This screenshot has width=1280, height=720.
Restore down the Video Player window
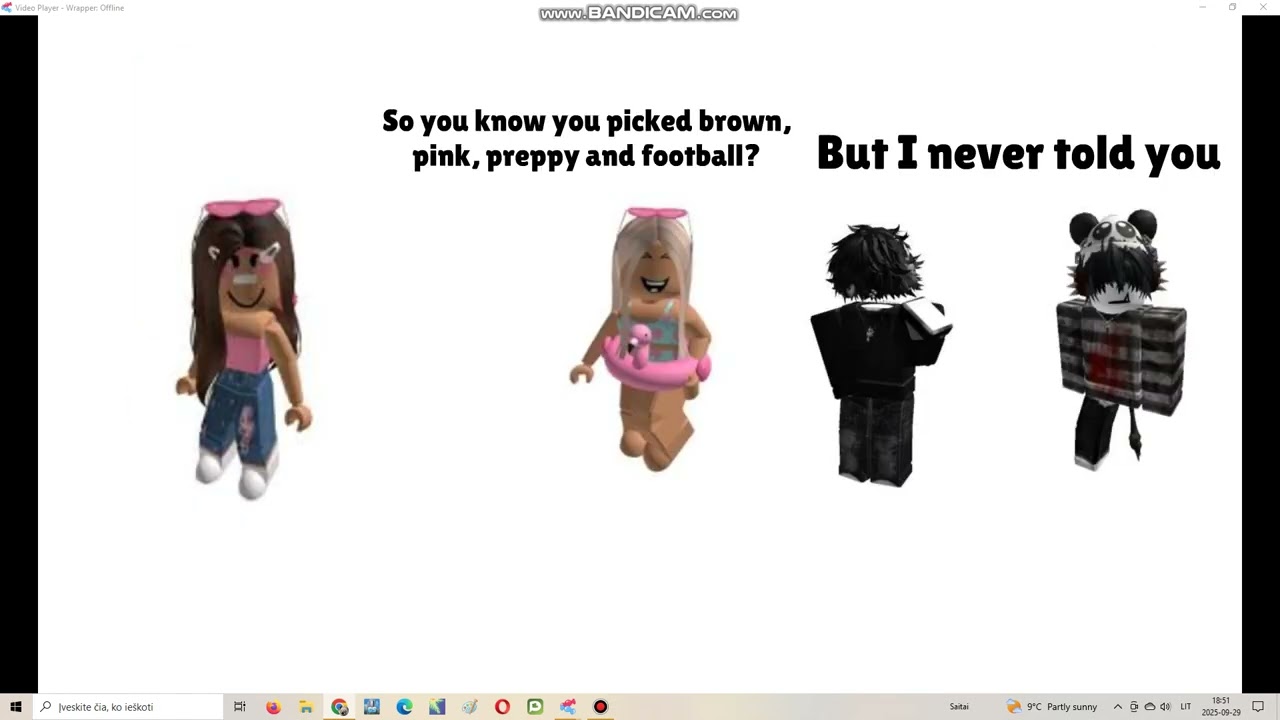(x=1232, y=7)
